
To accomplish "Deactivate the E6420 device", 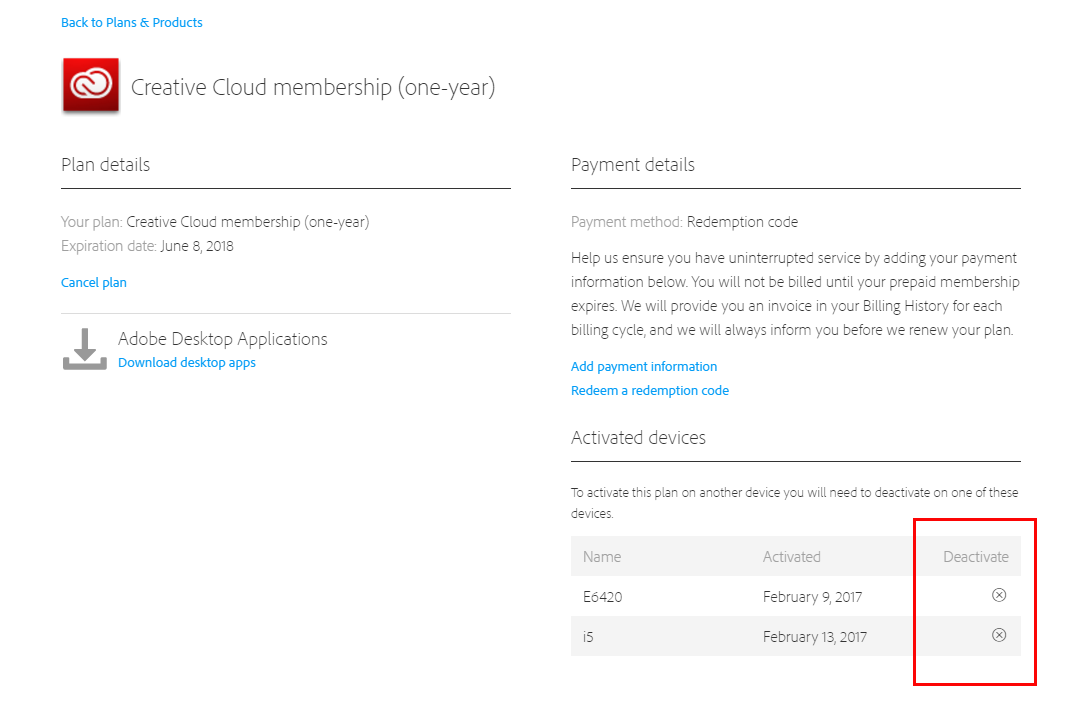I will point(998,595).
